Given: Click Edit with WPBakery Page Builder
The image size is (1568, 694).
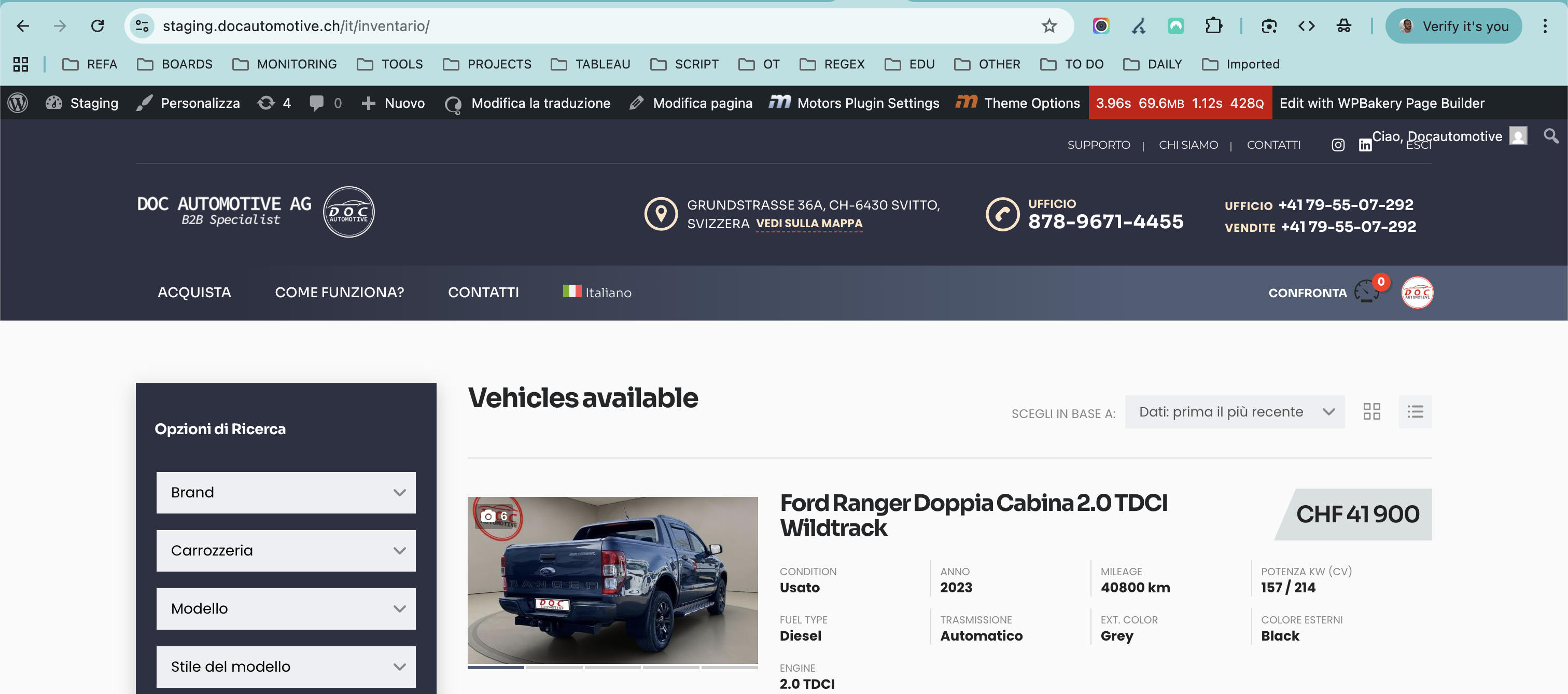Looking at the screenshot, I should (1382, 103).
